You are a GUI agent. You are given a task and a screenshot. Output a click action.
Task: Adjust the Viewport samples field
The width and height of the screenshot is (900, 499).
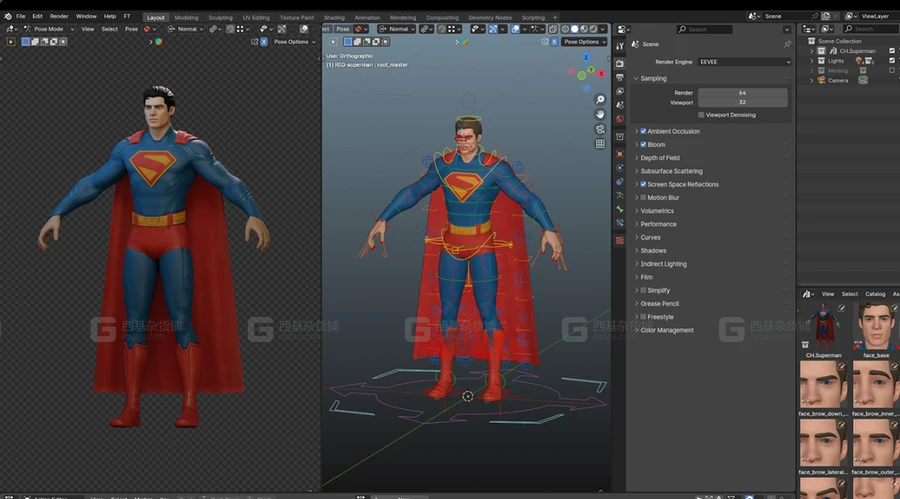click(x=742, y=102)
